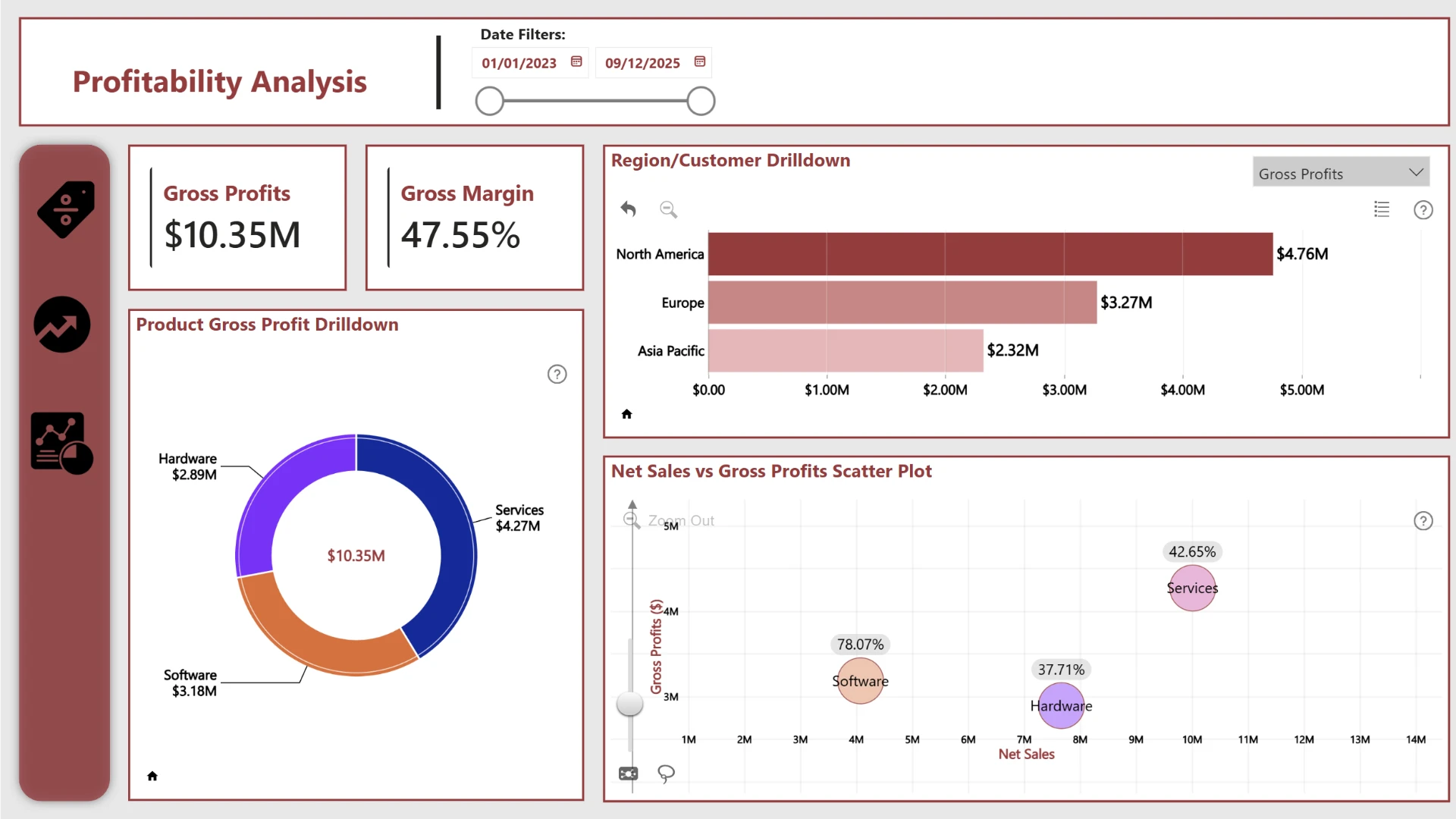Click the Net Sales axis title
This screenshot has width=1456, height=819.
[1026, 755]
